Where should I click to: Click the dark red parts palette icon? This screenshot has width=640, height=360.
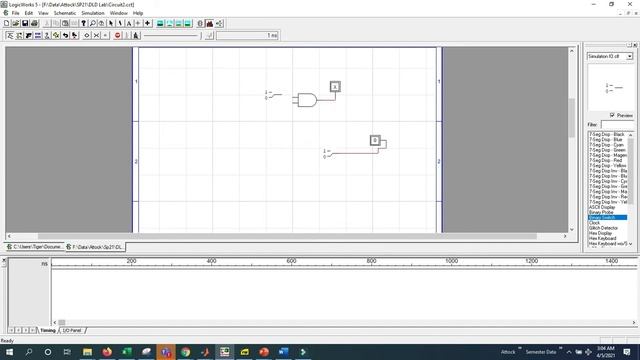(x=209, y=24)
